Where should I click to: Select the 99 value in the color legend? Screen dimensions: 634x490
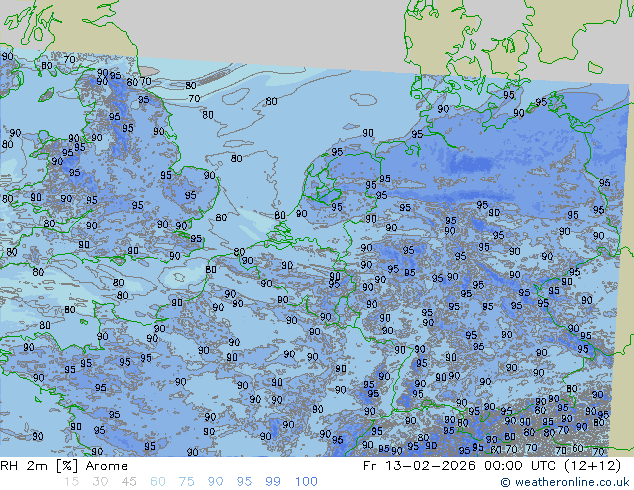[273, 482]
